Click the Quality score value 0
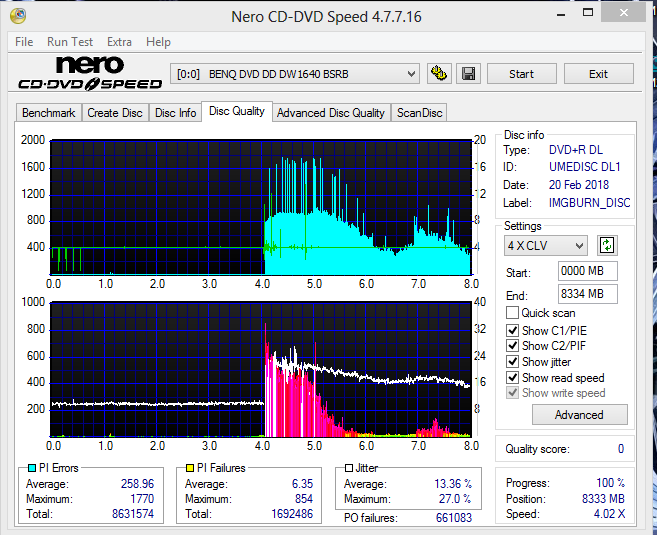This screenshot has height=535, width=657. coord(621,449)
